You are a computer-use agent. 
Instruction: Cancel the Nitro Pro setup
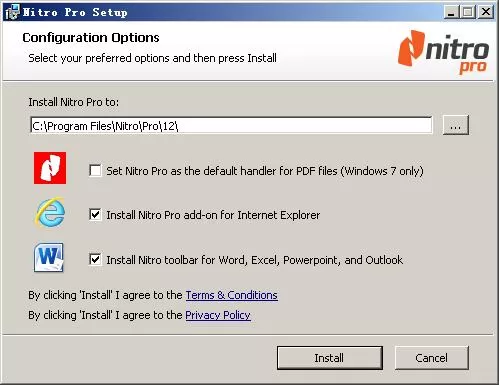[x=432, y=358]
